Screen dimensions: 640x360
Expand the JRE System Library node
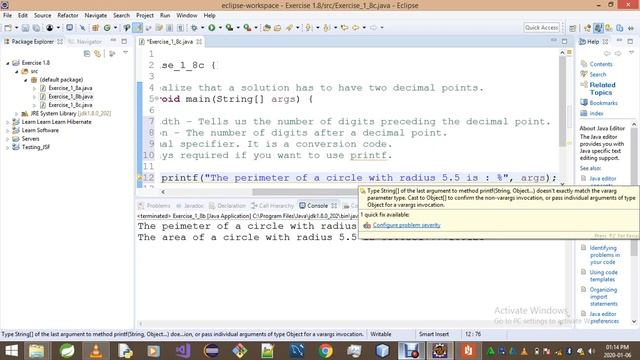coord(16,113)
